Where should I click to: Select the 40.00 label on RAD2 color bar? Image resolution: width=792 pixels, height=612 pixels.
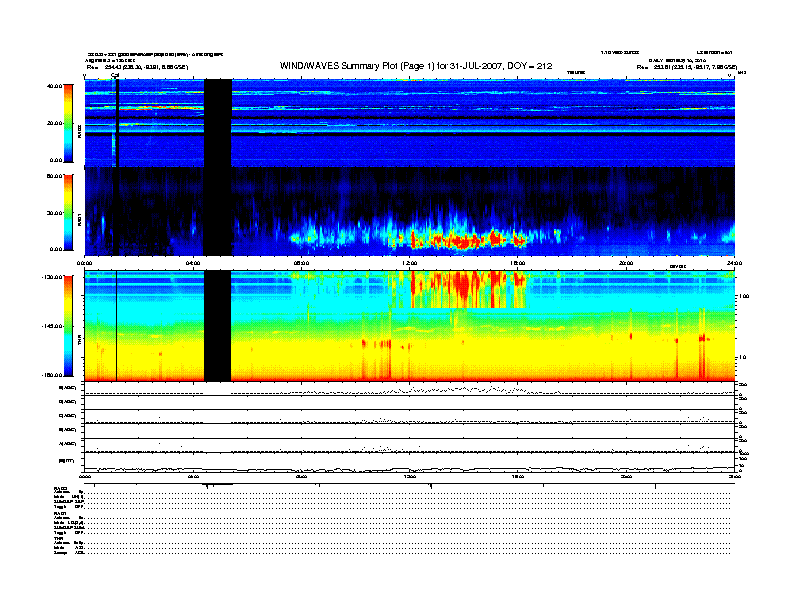click(54, 86)
